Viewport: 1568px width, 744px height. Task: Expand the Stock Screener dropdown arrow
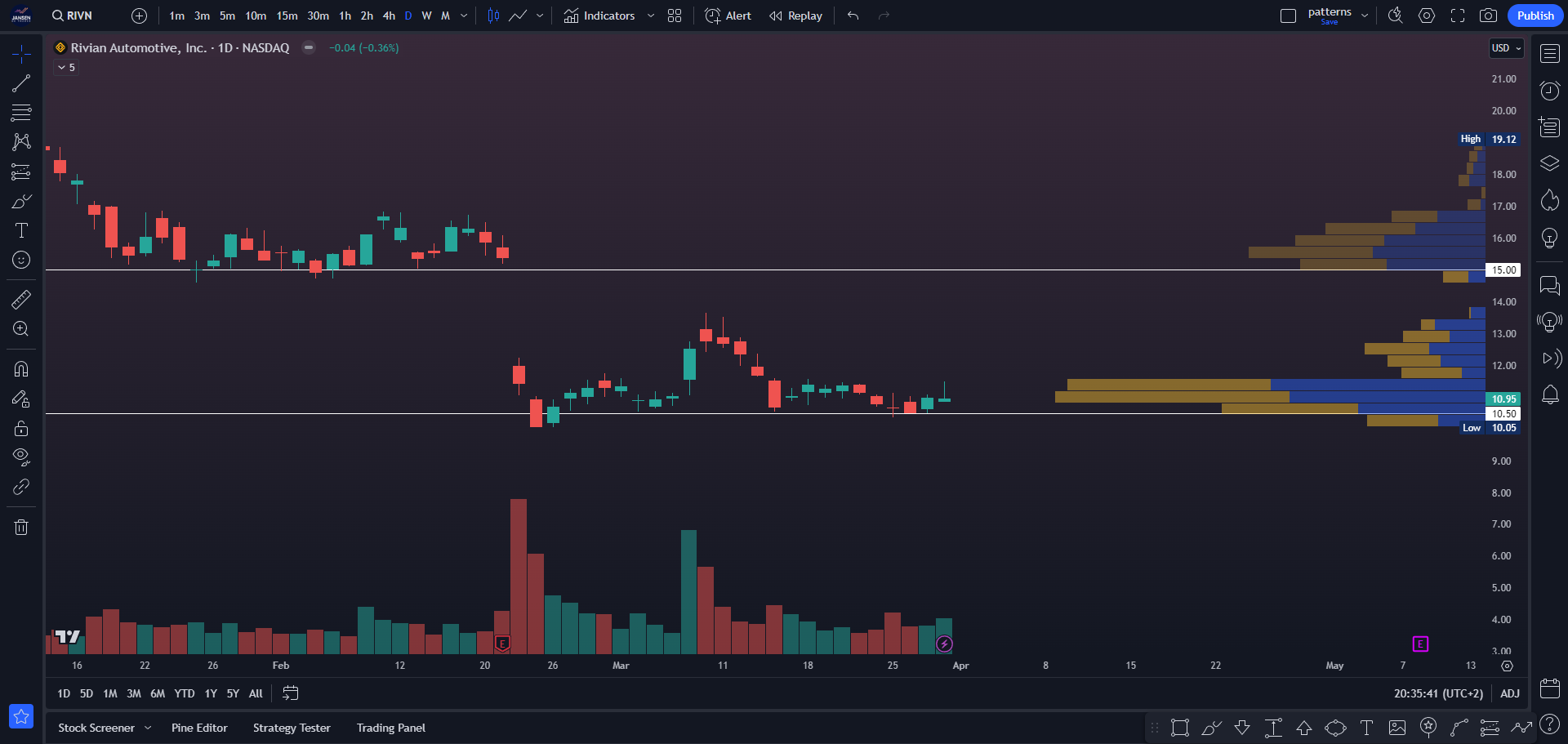pos(148,728)
